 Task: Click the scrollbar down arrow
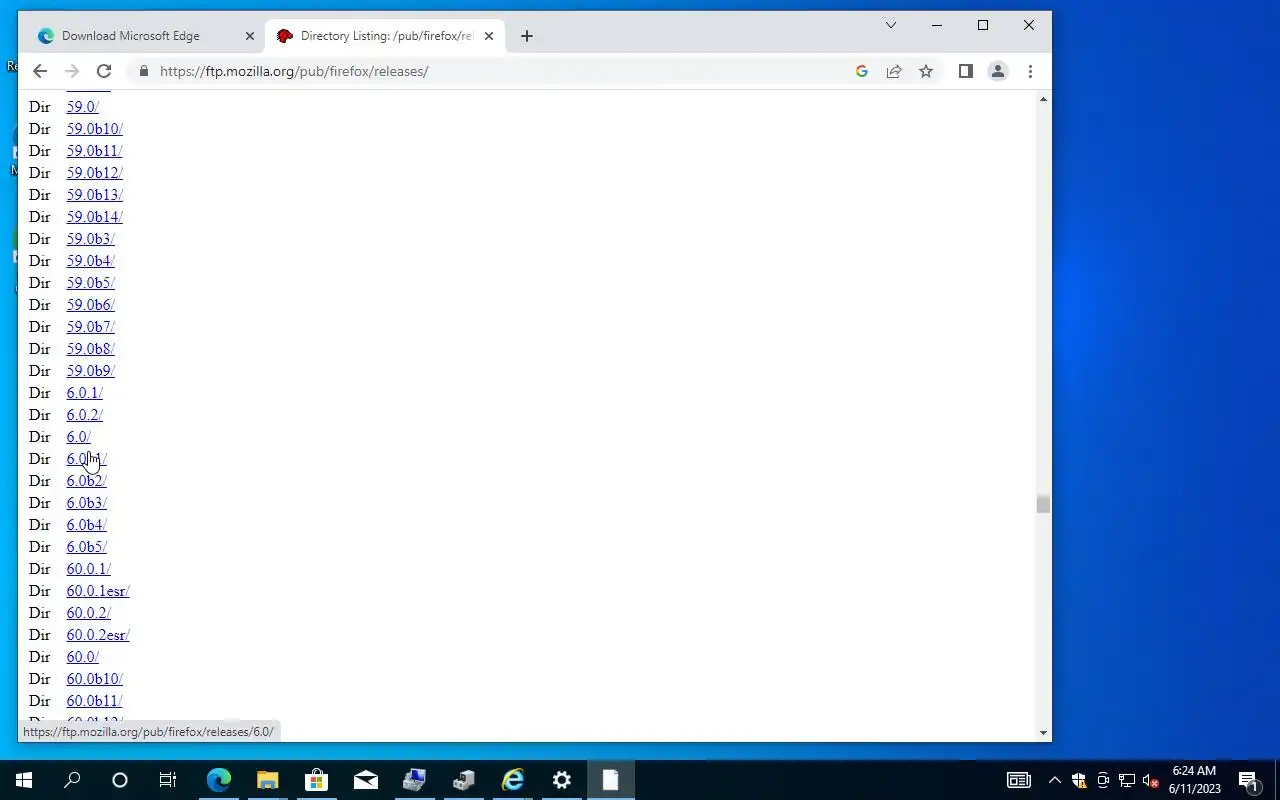coord(1043,733)
